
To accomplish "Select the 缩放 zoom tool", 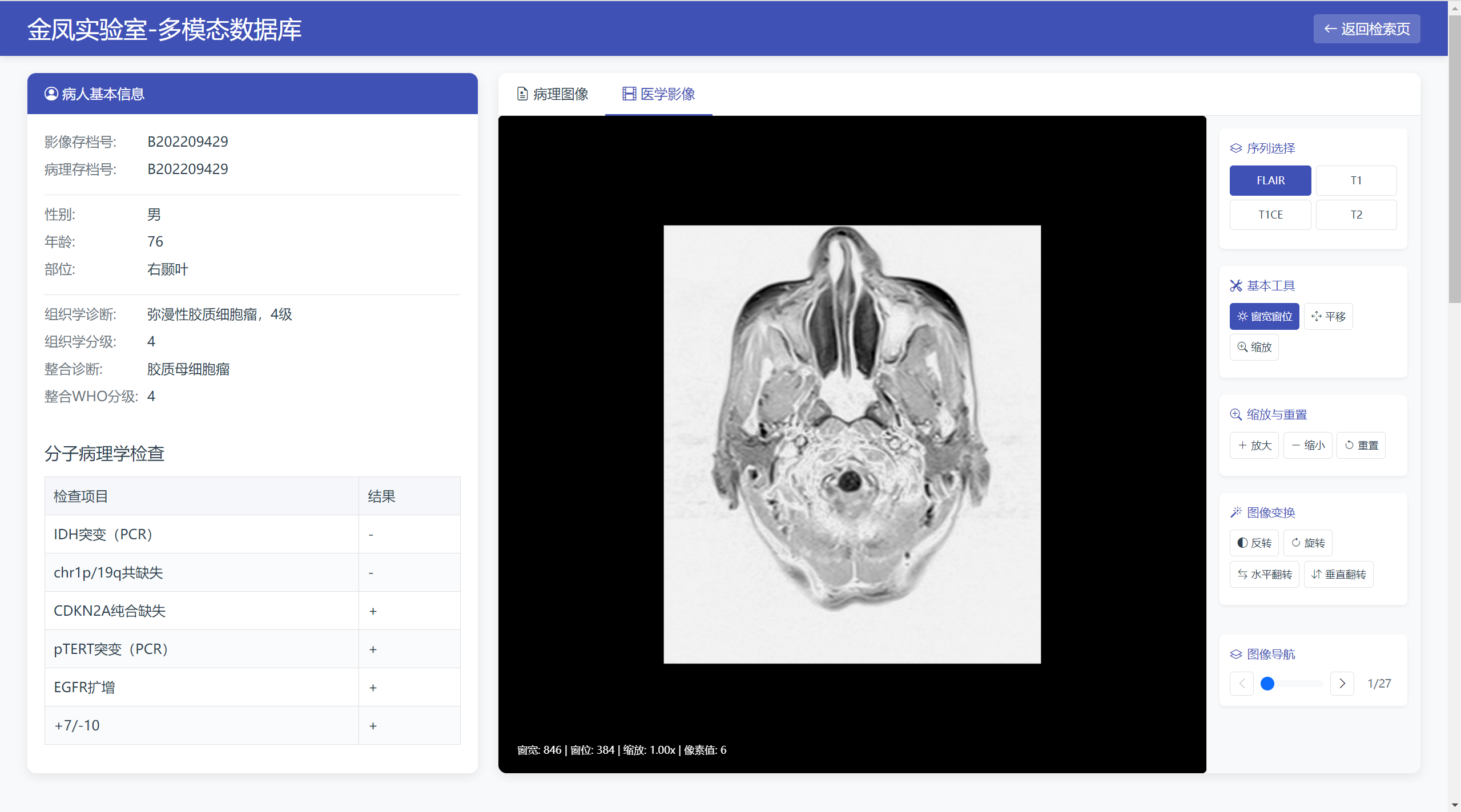I will point(1254,347).
